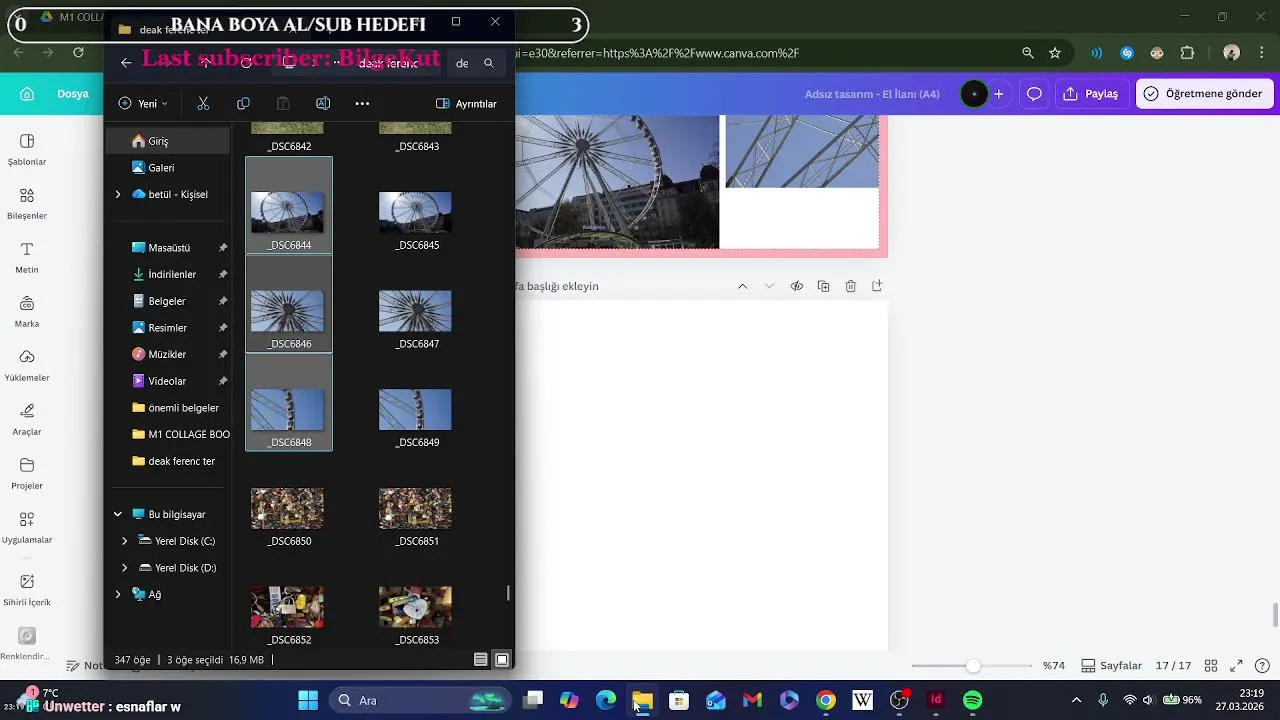Screen dimensions: 1280x720
Task: Open the Masaüstü quick access folder
Action: coord(168,248)
